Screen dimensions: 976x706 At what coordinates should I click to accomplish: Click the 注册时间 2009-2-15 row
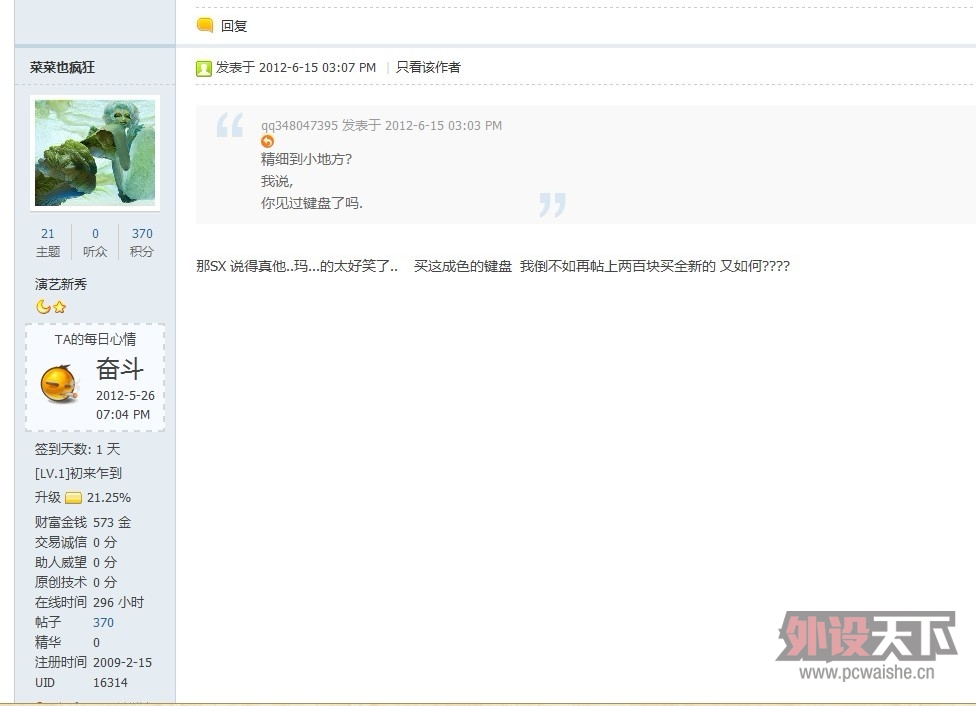pyautogui.click(x=93, y=662)
